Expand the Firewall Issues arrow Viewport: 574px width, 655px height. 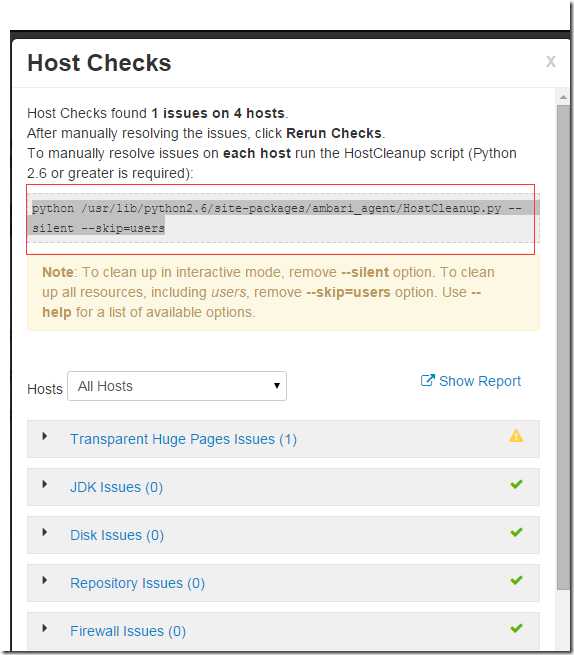(x=44, y=629)
